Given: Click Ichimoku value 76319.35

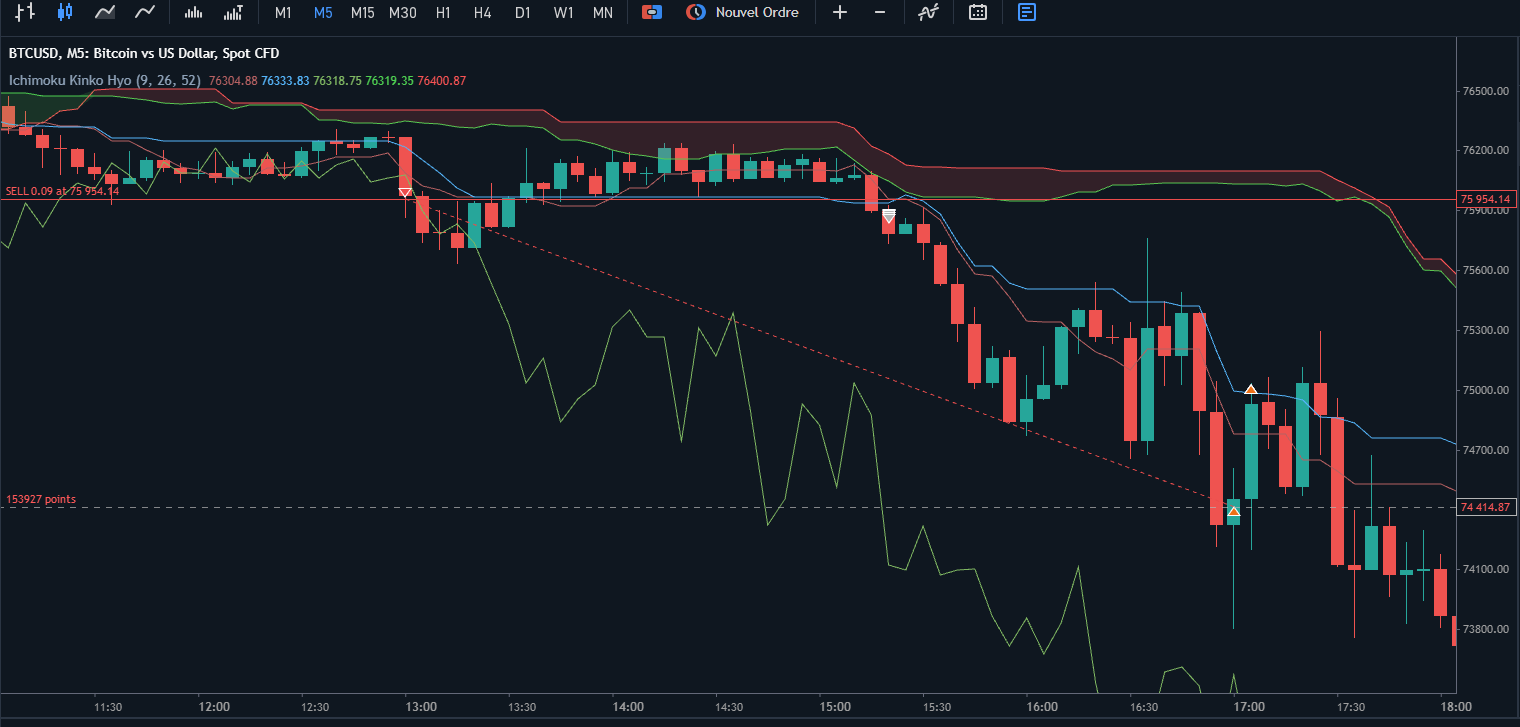Looking at the screenshot, I should click(390, 80).
